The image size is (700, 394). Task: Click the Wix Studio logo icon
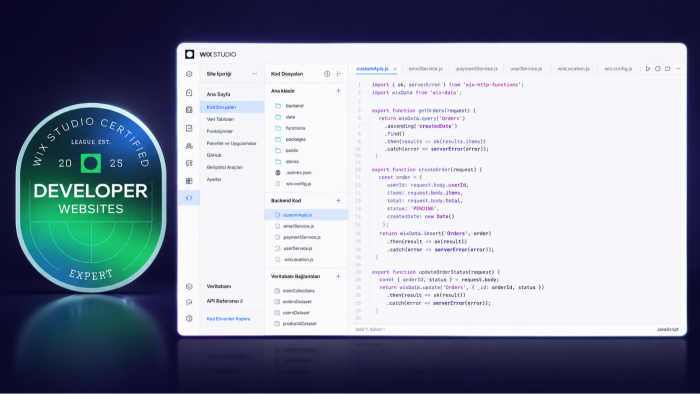pos(189,54)
